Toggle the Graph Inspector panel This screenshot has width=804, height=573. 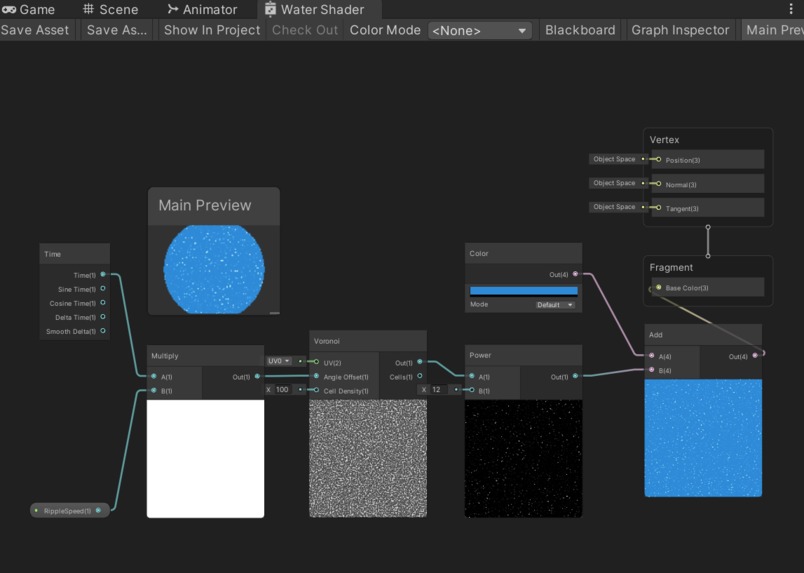tap(680, 30)
